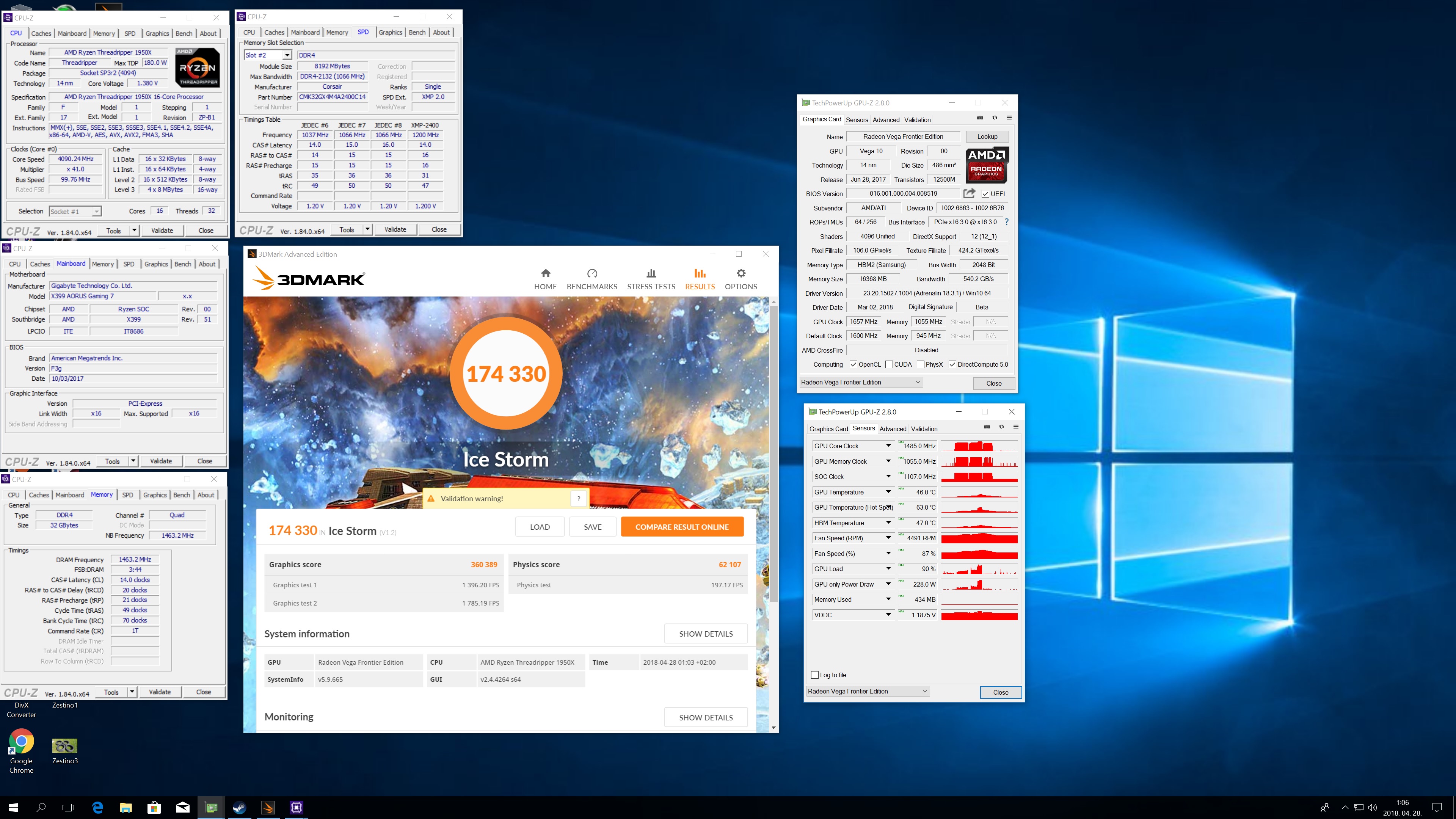The image size is (1456, 819).
Task: Open STRESS TESTS in 3DMark navigation
Action: [x=651, y=279]
